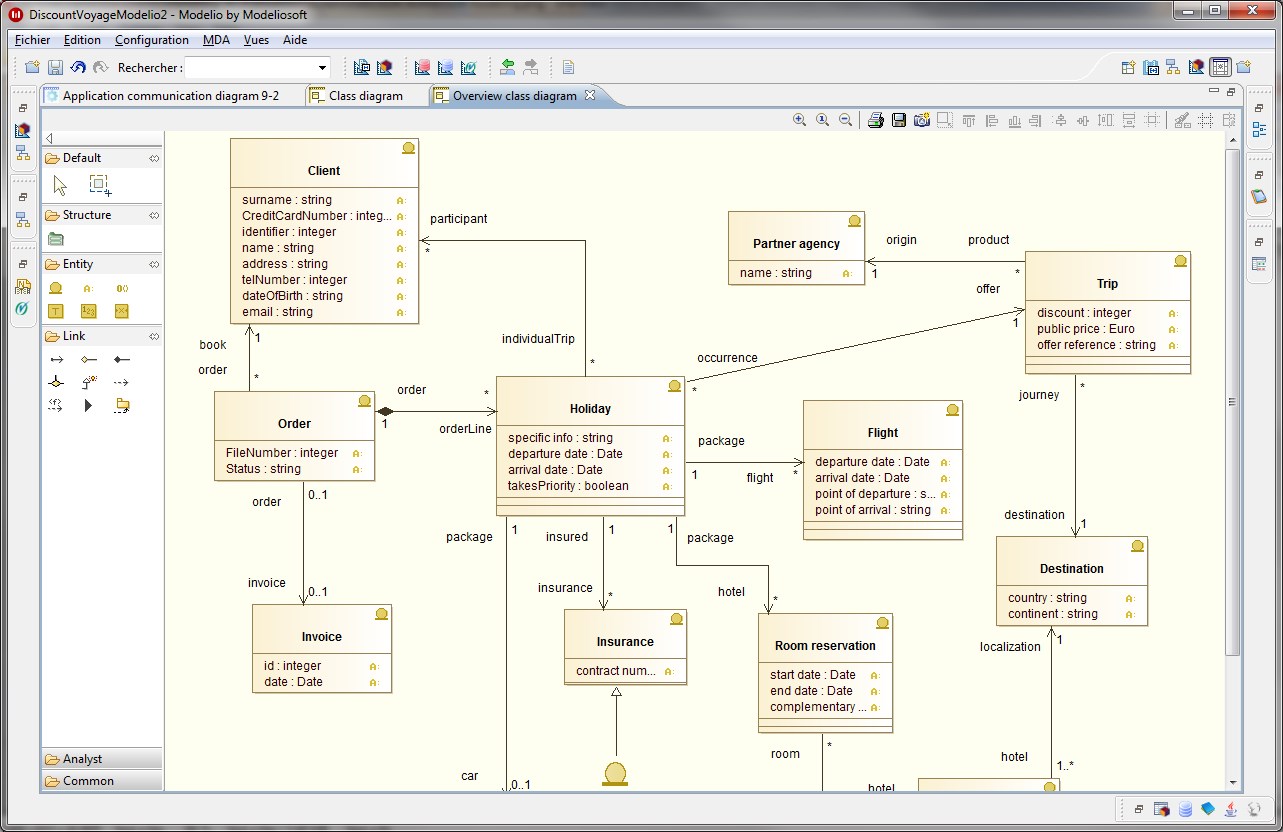
Task: Click the Partner agency class header
Action: [x=796, y=243]
